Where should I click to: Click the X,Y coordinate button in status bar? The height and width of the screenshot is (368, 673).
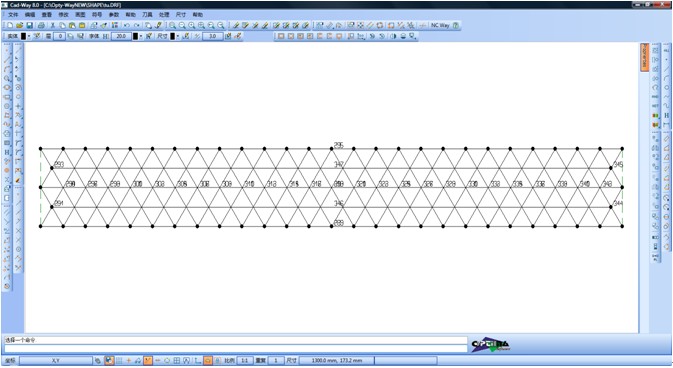[56, 360]
